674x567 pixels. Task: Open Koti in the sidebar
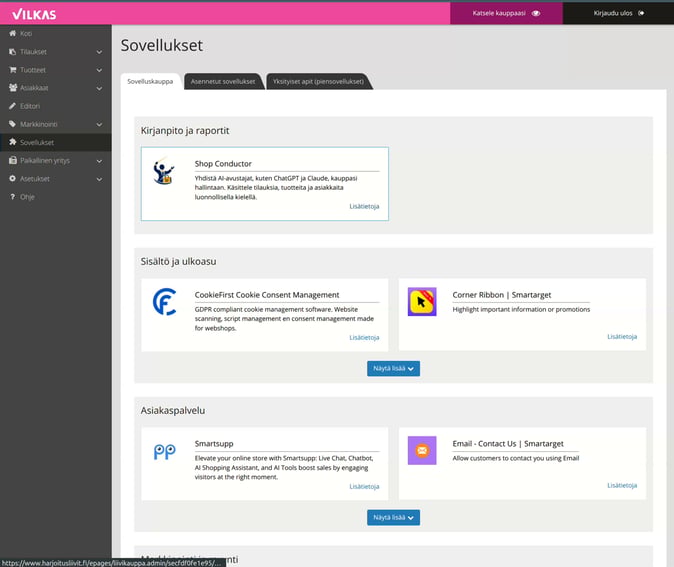coord(56,33)
